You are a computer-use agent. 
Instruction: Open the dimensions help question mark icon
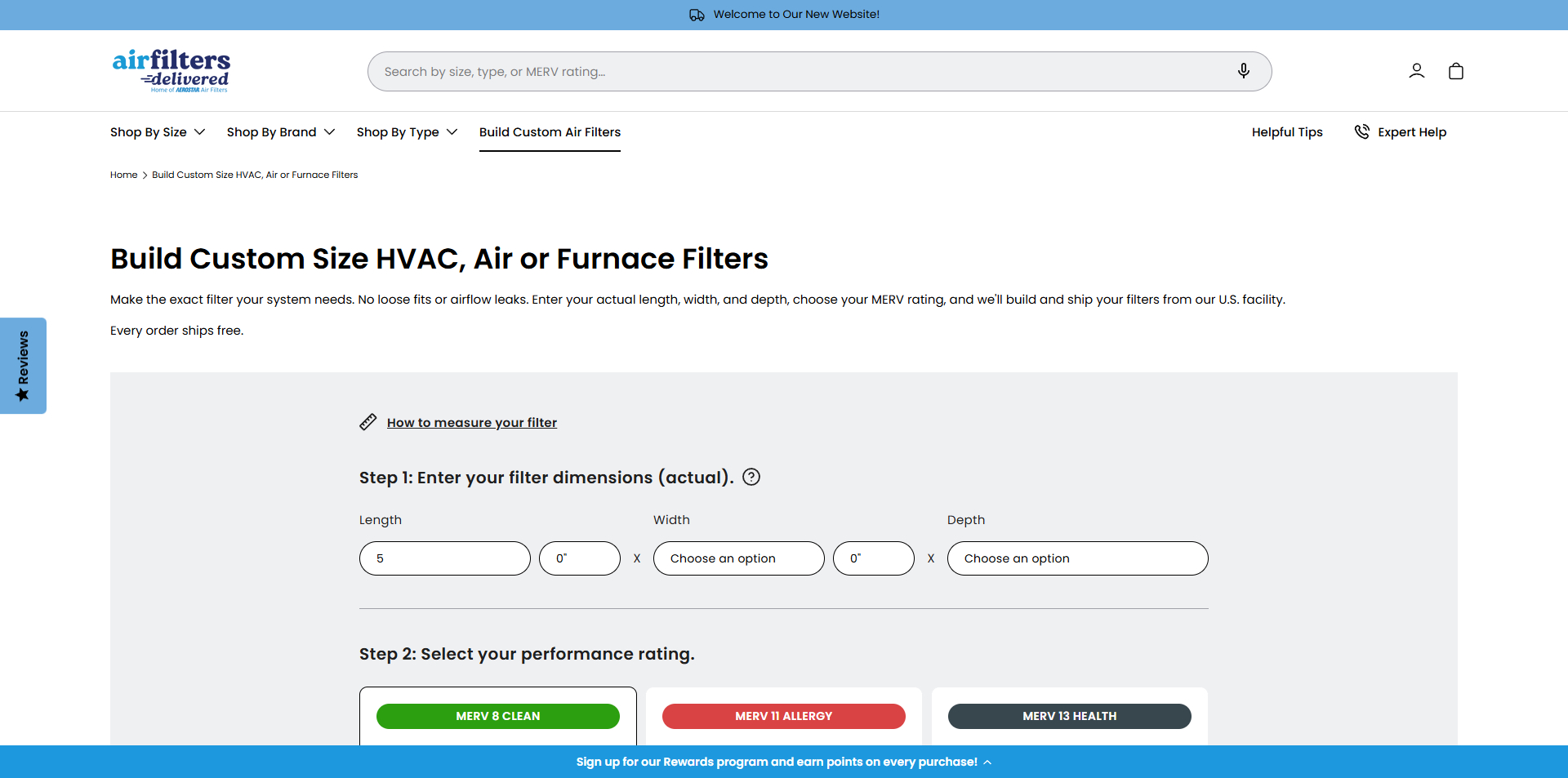(751, 477)
